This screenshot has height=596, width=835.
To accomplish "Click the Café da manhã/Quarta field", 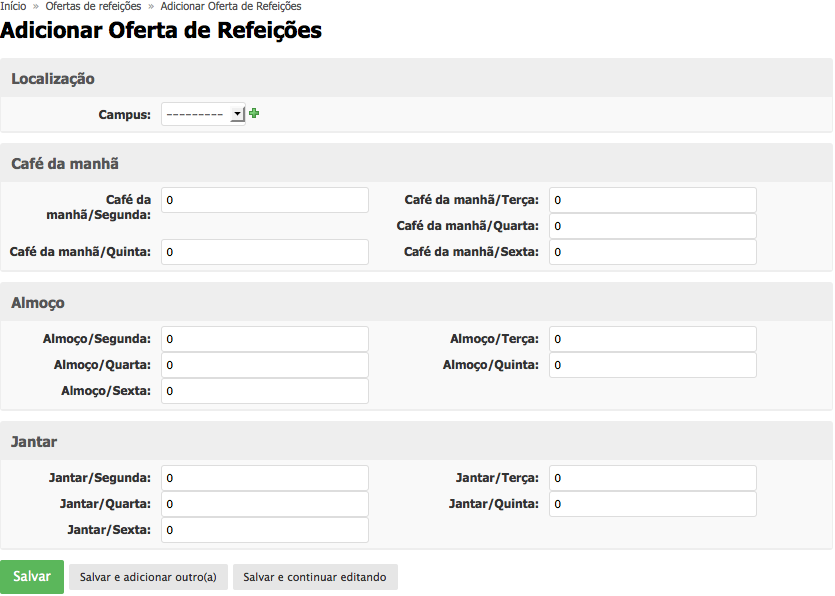I will tap(652, 225).
